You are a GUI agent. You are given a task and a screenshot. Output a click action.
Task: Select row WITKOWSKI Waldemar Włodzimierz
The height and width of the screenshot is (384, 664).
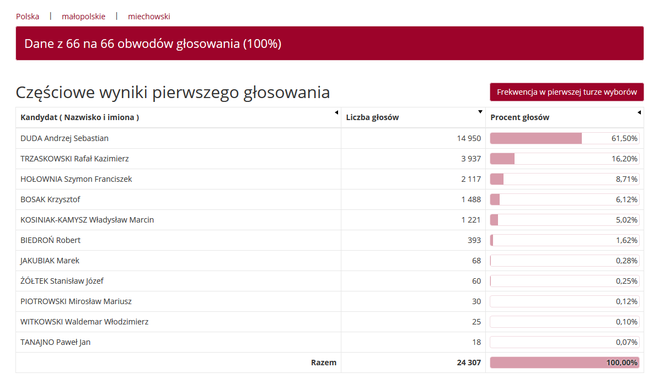[329, 321]
